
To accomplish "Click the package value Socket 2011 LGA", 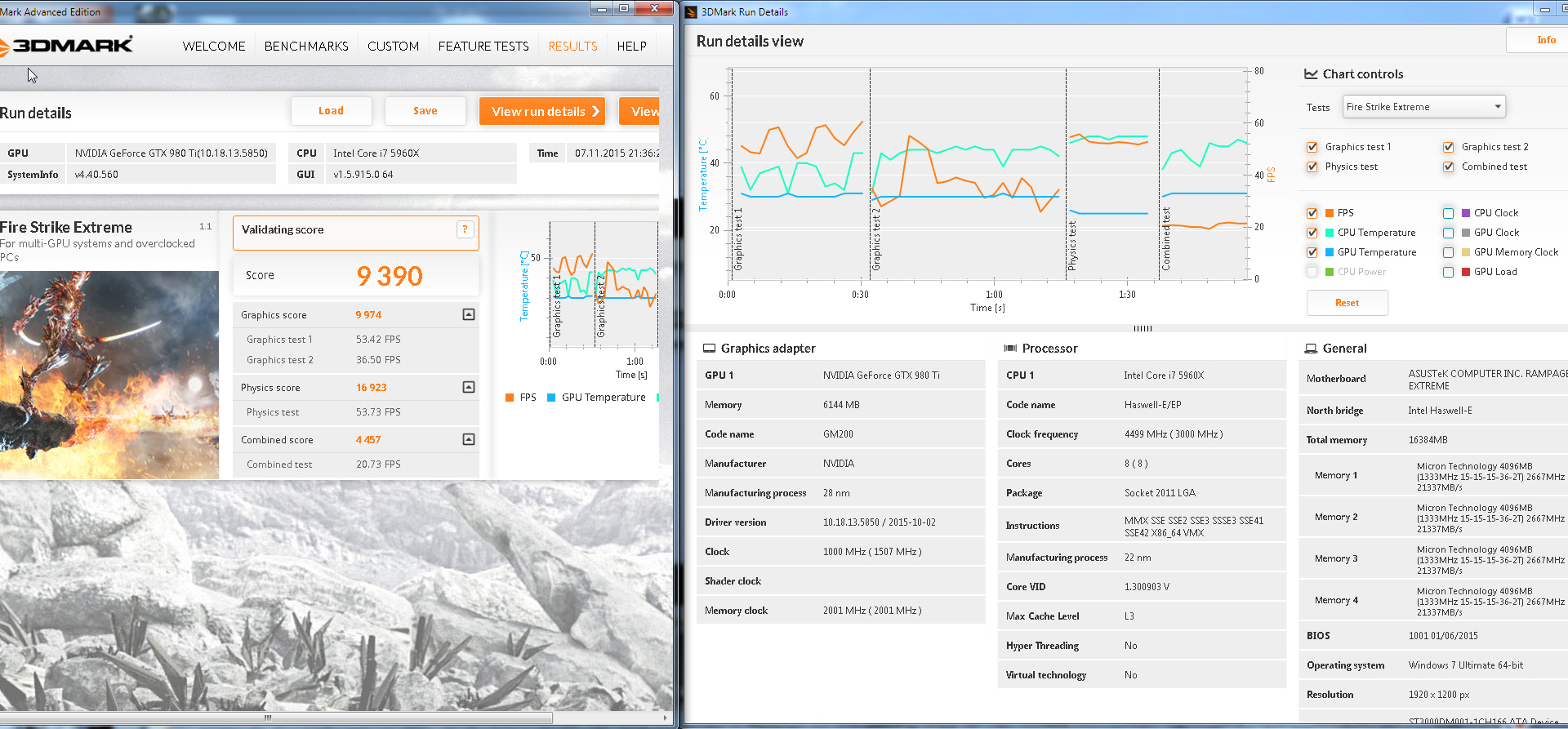I will 1160,493.
